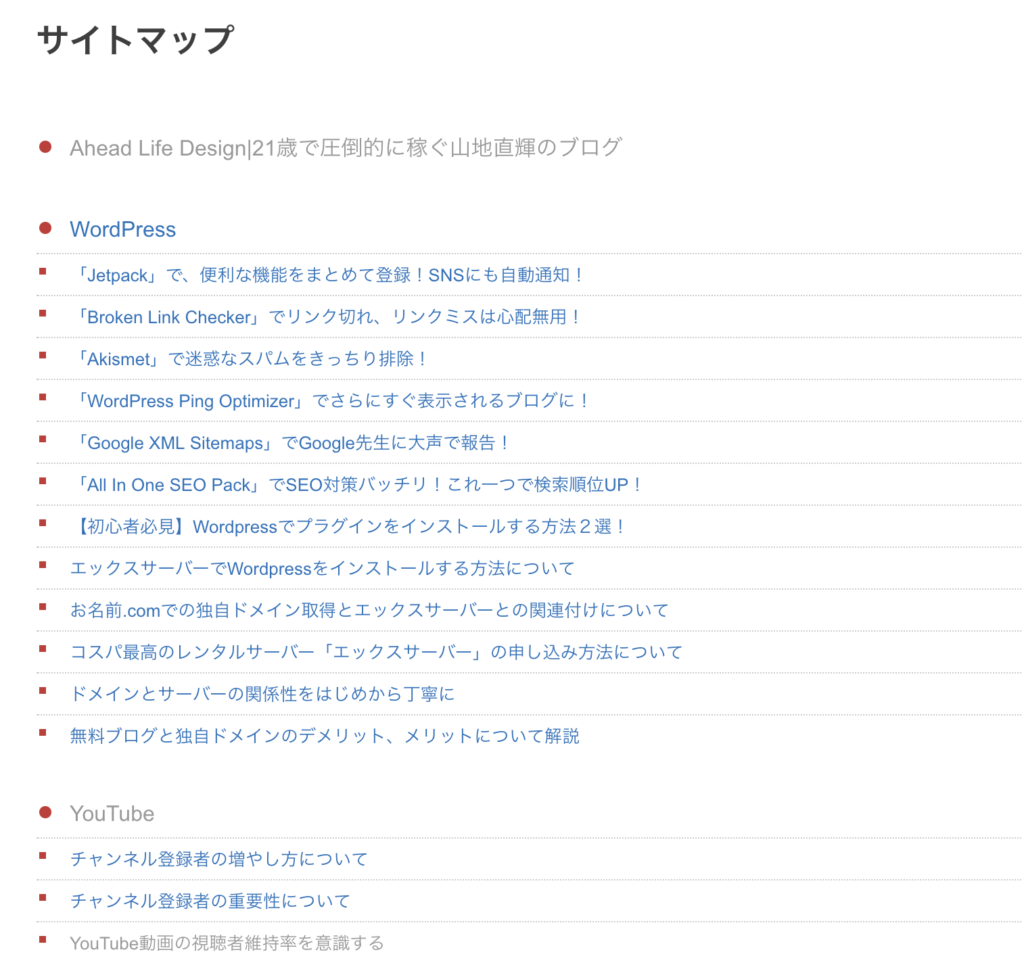Open 無料ブログと独自ドメイン article link
The width and height of the screenshot is (1024, 963).
pos(325,736)
